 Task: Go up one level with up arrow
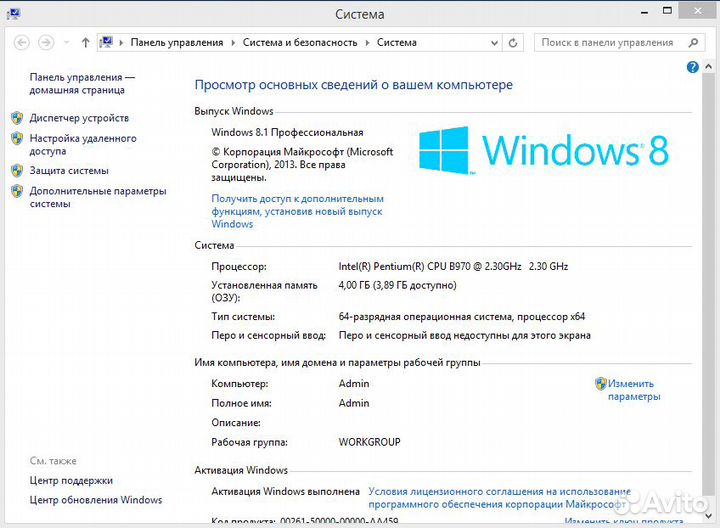[85, 43]
